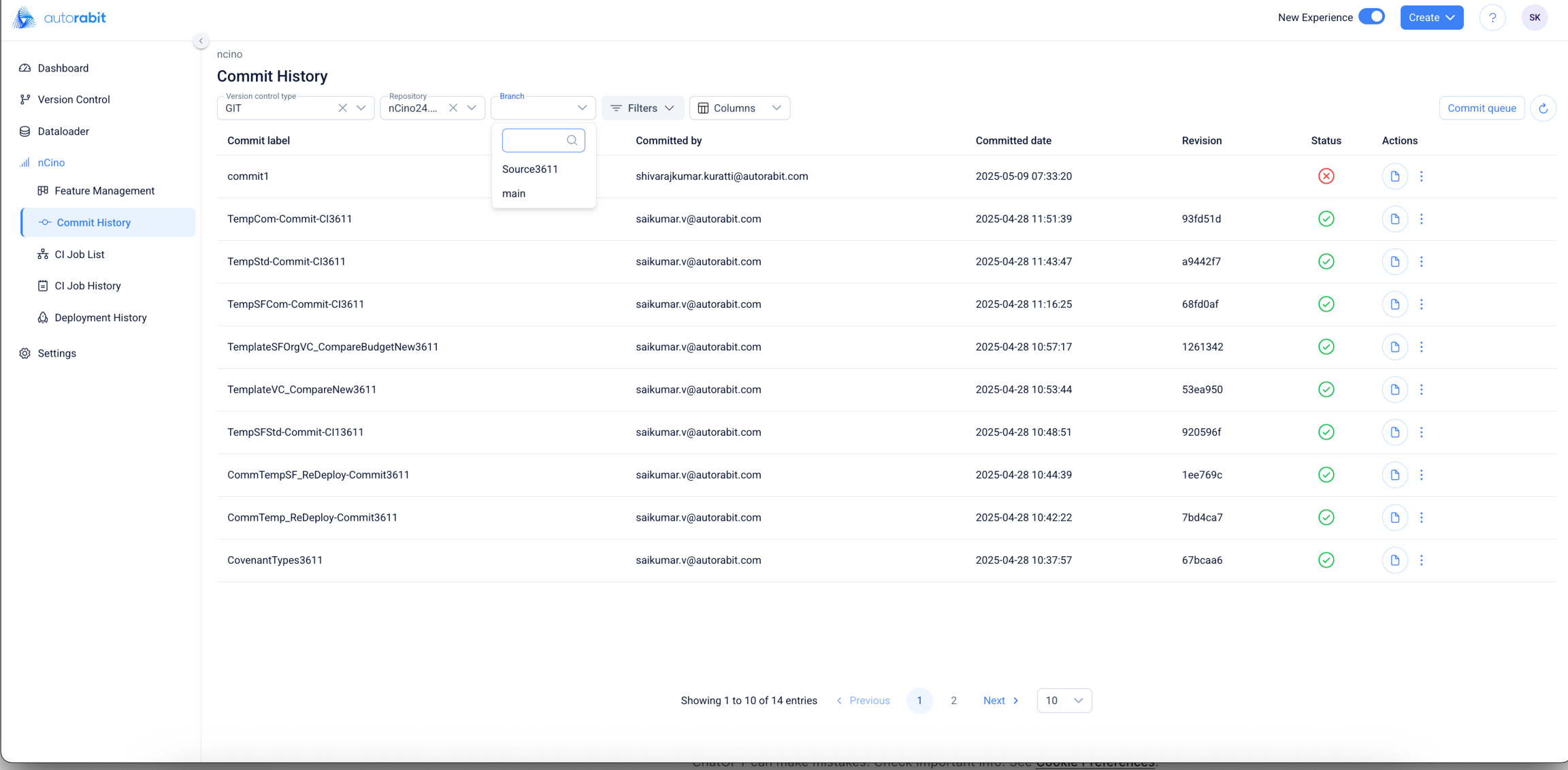Click the Commit queue button
The height and width of the screenshot is (770, 1568).
[1482, 108]
